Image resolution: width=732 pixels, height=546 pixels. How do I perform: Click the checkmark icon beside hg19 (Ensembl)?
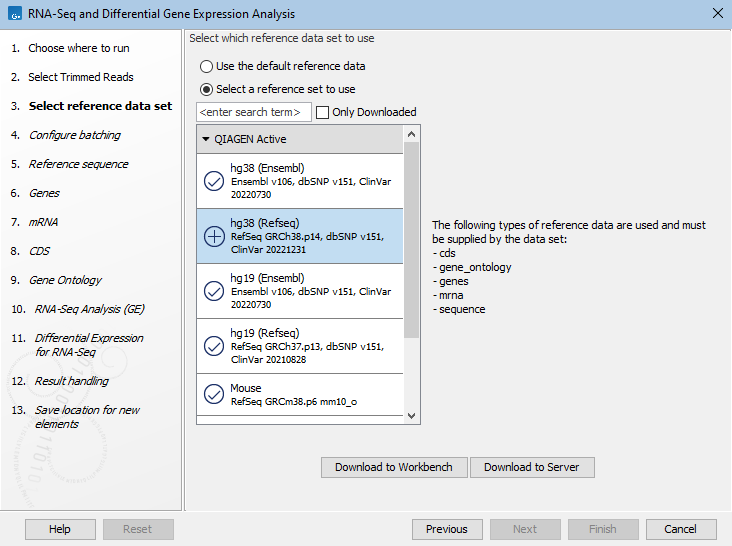tap(214, 291)
